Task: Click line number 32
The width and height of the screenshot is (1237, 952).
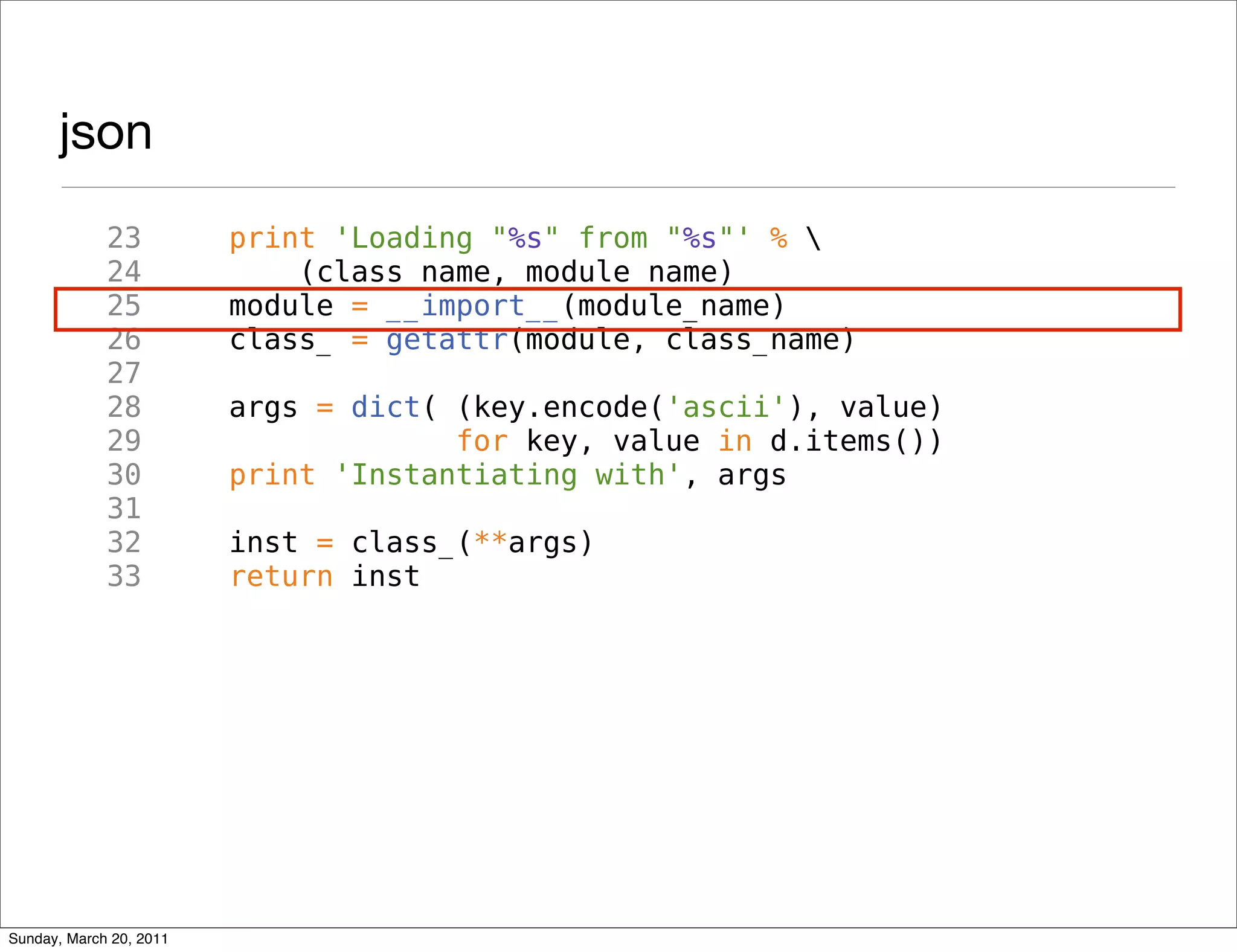Action: click(x=124, y=542)
